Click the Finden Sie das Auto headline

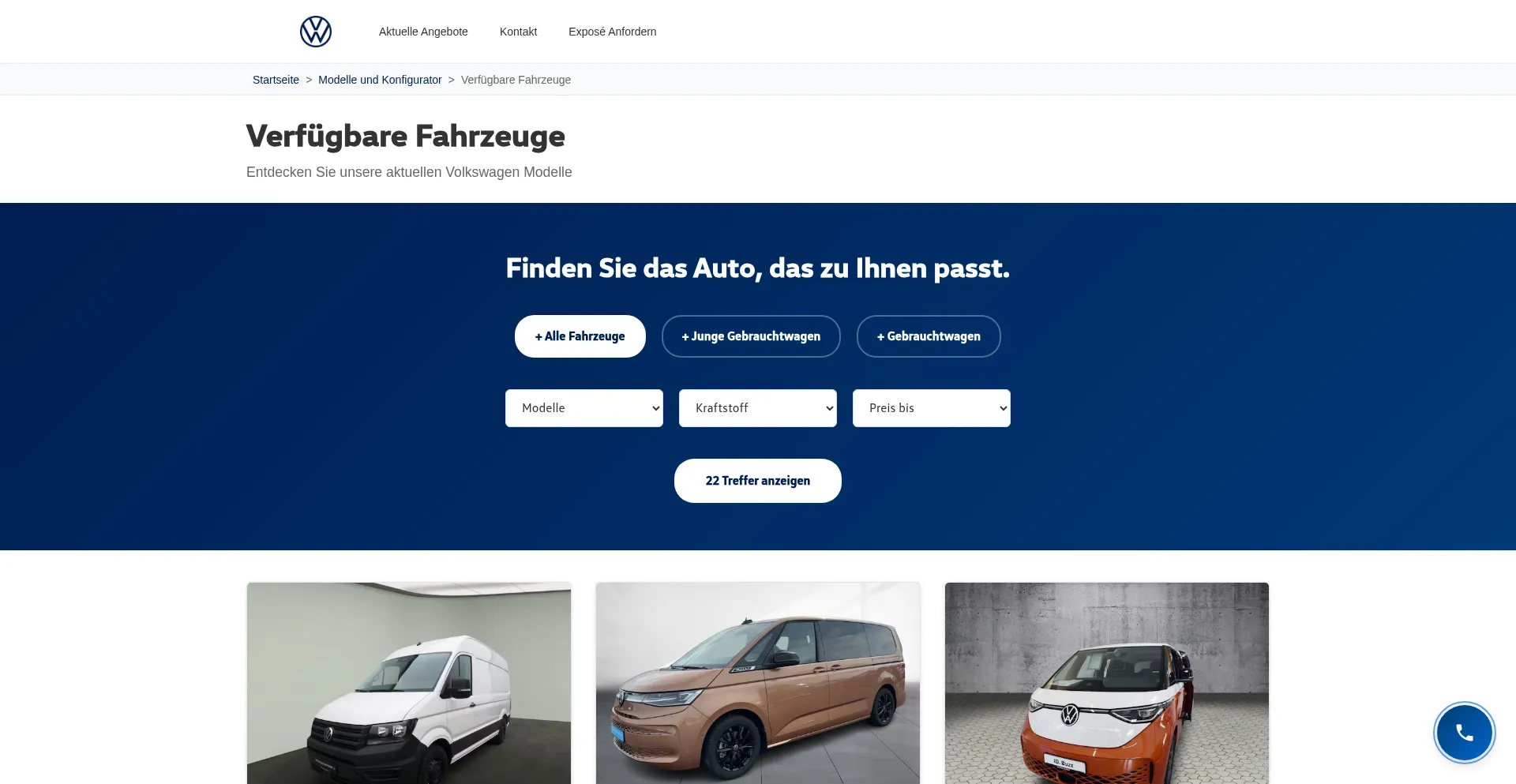[758, 268]
